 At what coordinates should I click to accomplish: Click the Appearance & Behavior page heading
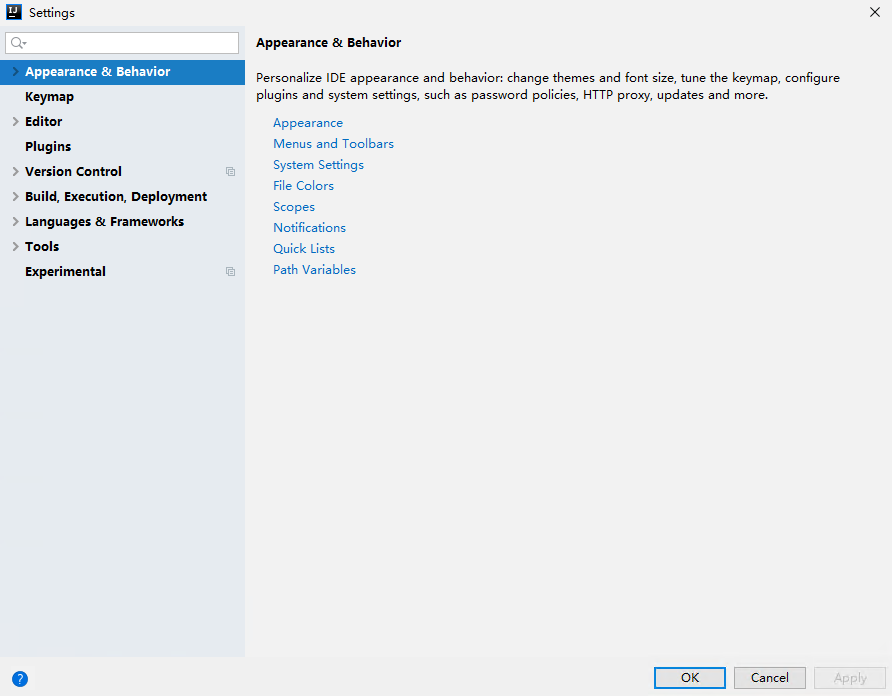[x=328, y=43]
